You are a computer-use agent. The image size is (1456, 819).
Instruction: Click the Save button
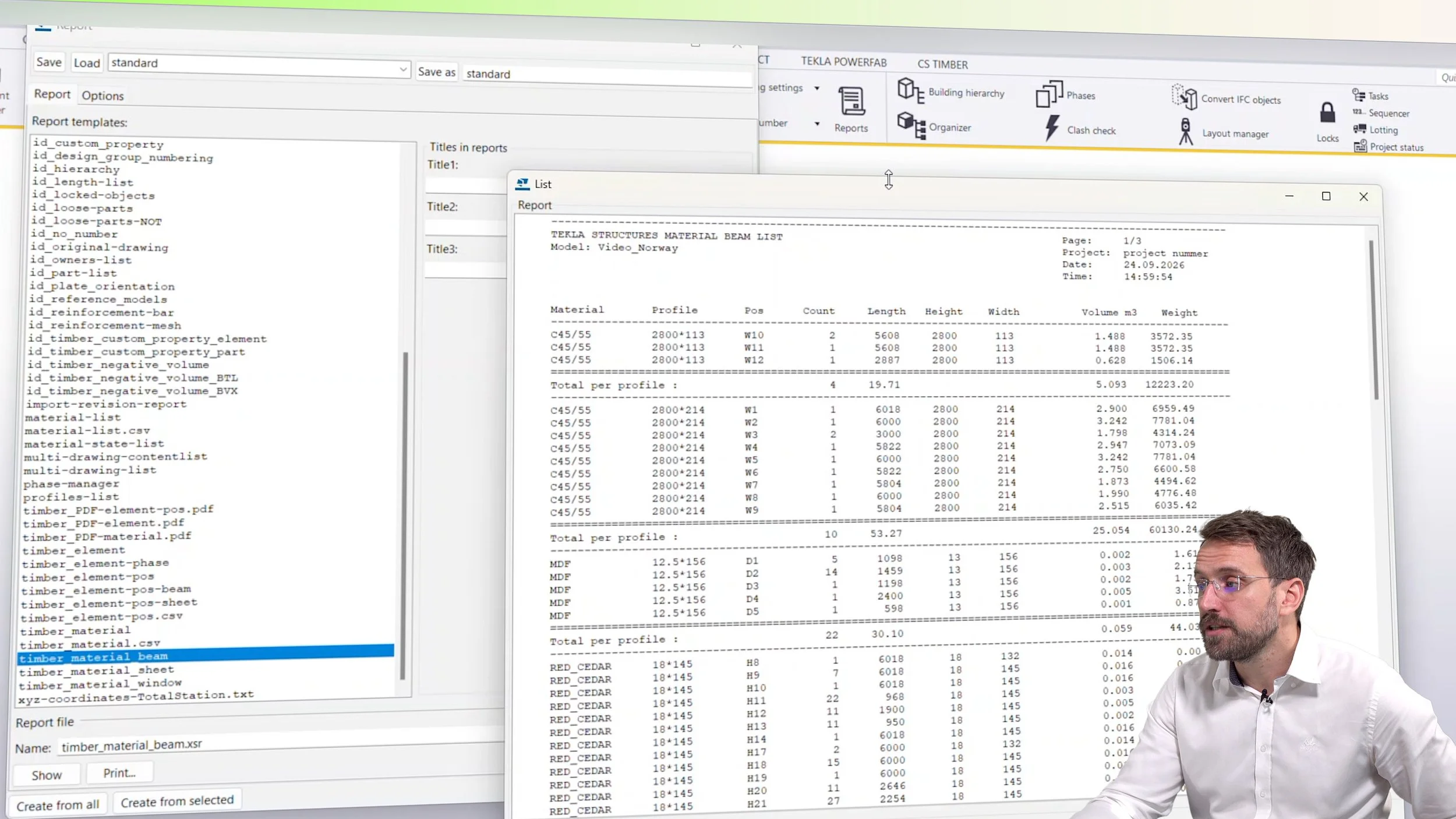coord(48,62)
